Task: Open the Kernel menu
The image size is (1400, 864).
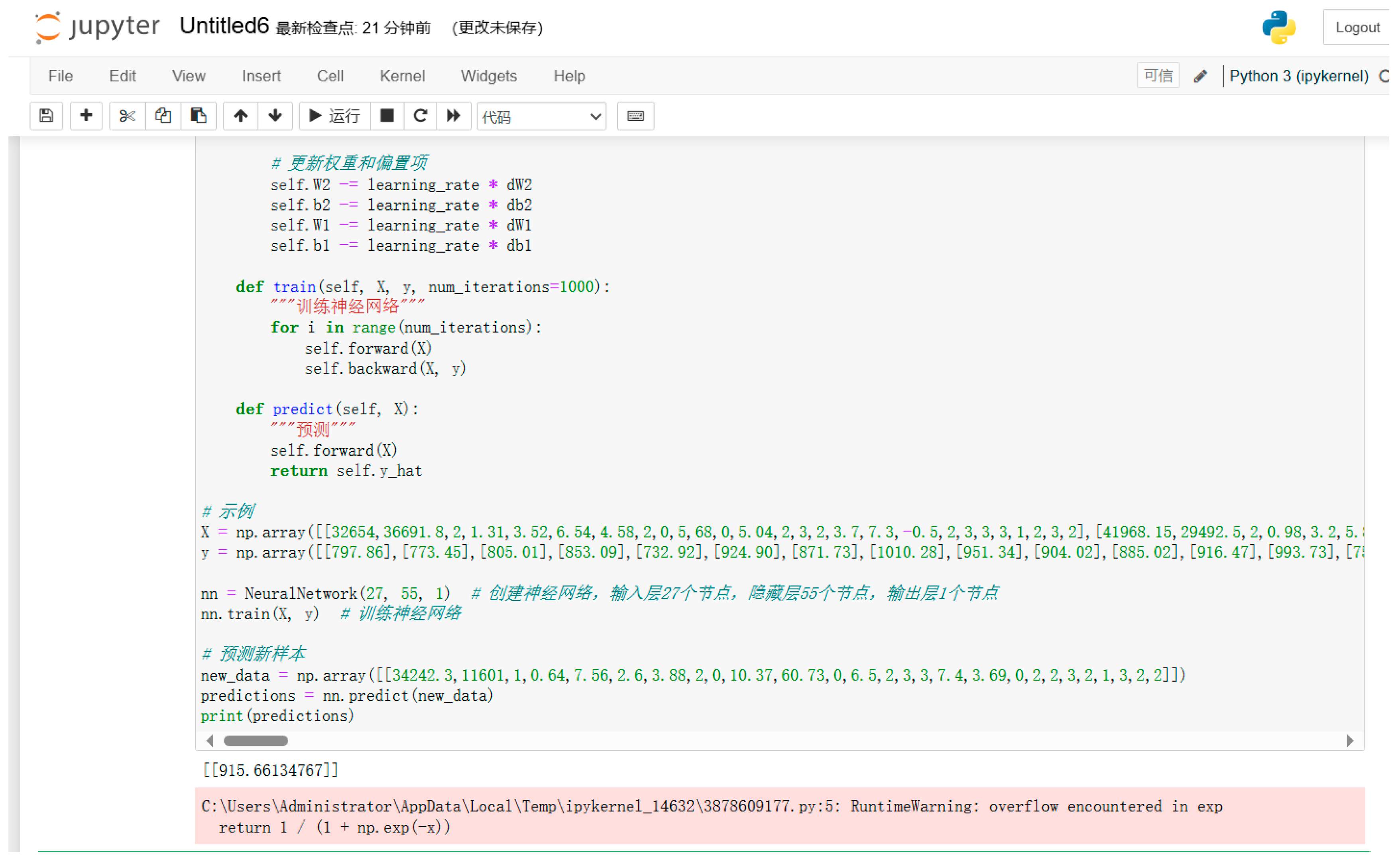Action: (402, 76)
